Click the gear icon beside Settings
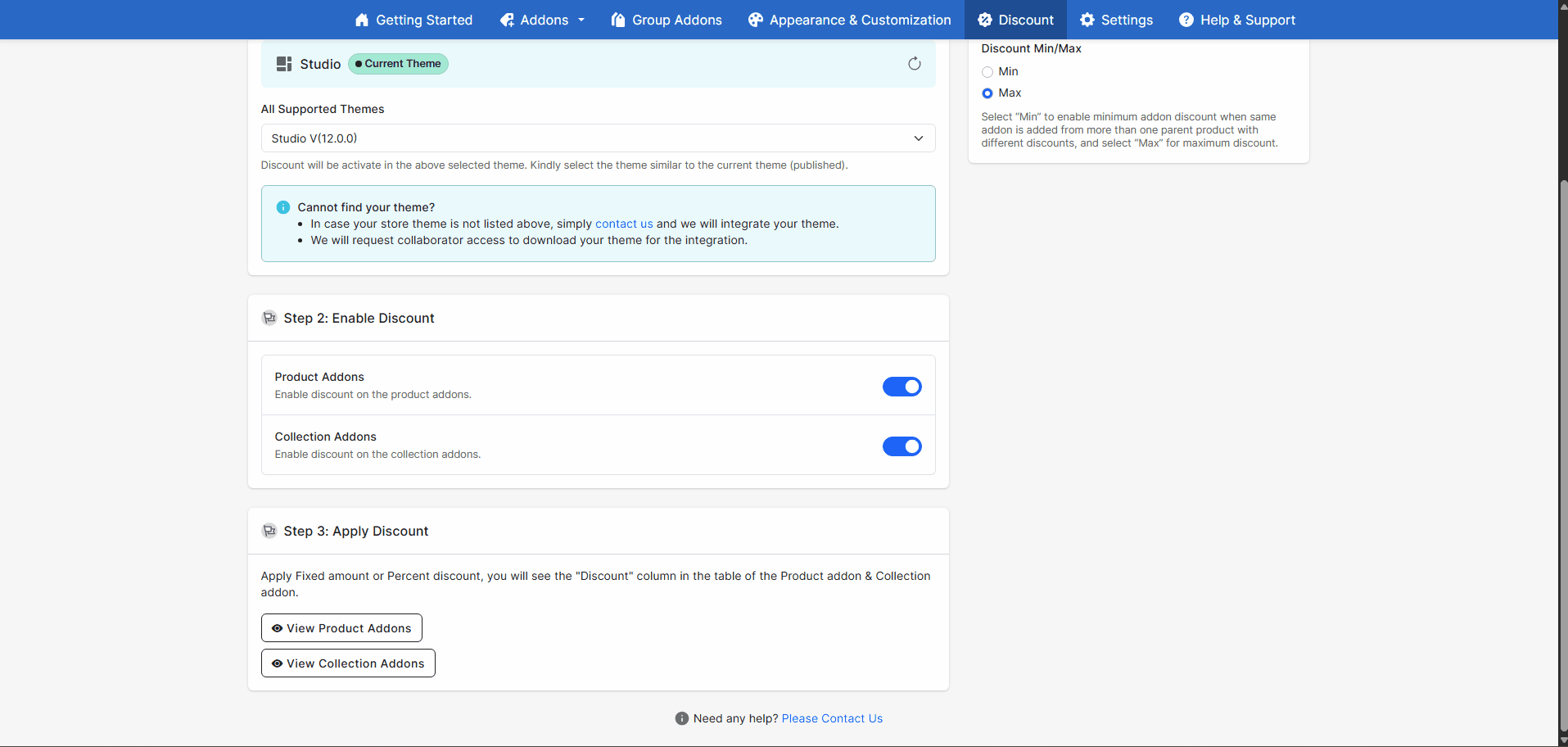 (1087, 20)
